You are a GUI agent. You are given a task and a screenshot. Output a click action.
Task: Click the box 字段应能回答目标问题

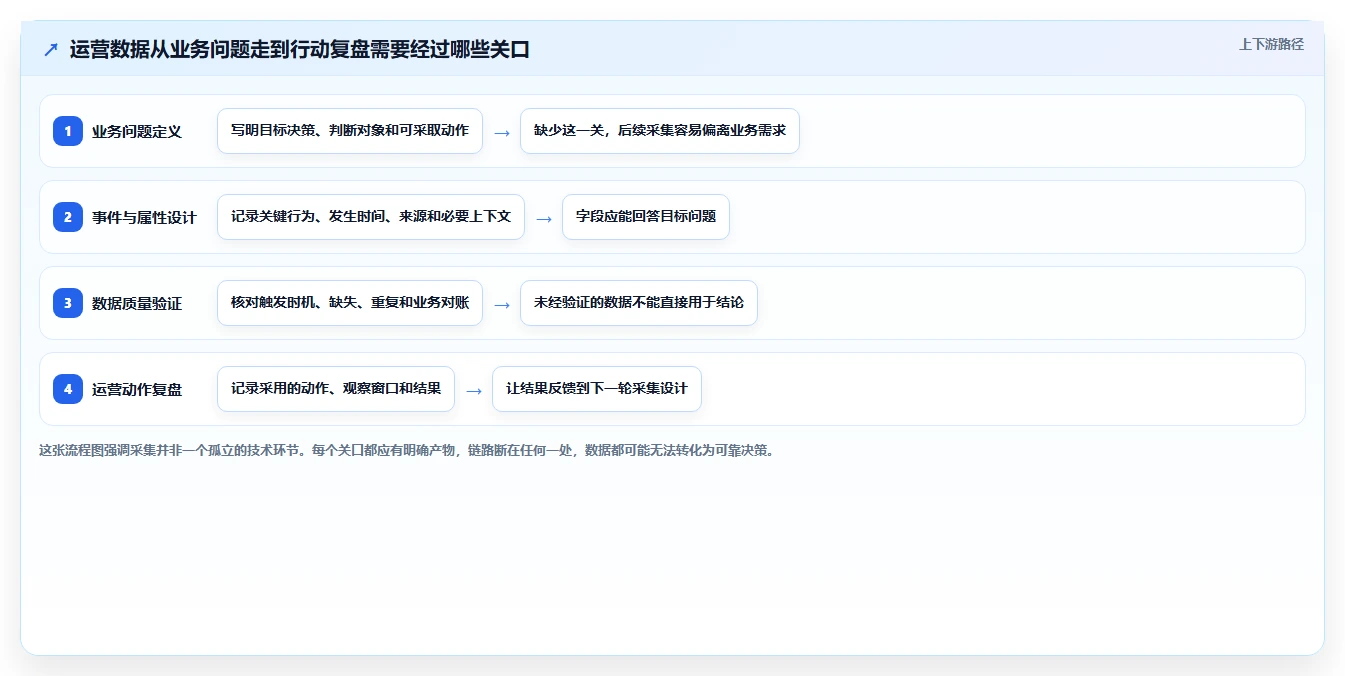(646, 217)
